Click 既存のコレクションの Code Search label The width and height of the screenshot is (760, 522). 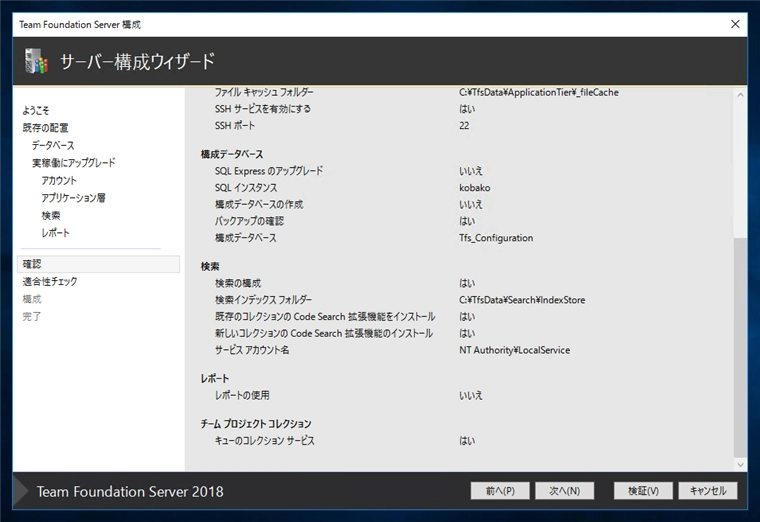click(x=325, y=316)
